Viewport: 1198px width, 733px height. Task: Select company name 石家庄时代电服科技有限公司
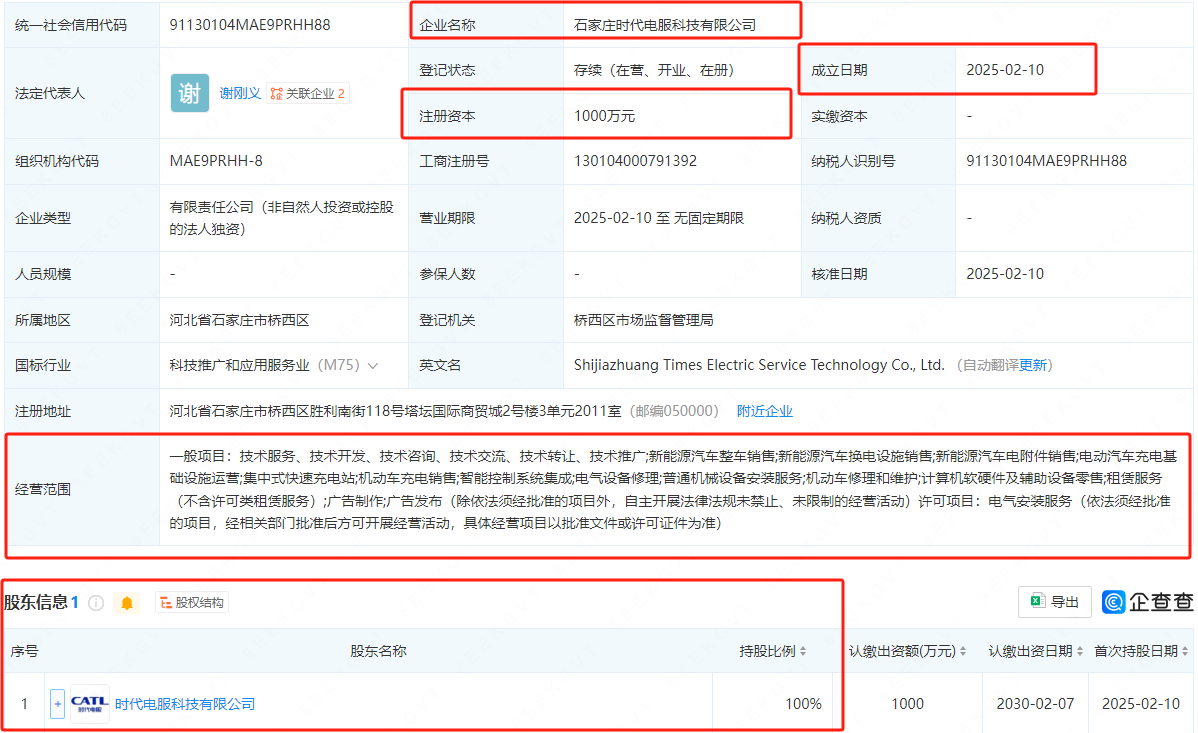[x=665, y=25]
